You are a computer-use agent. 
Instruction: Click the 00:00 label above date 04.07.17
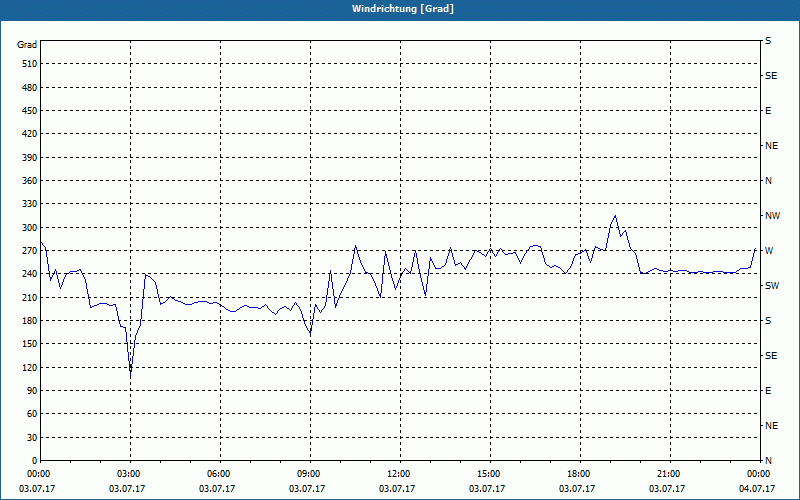(759, 474)
